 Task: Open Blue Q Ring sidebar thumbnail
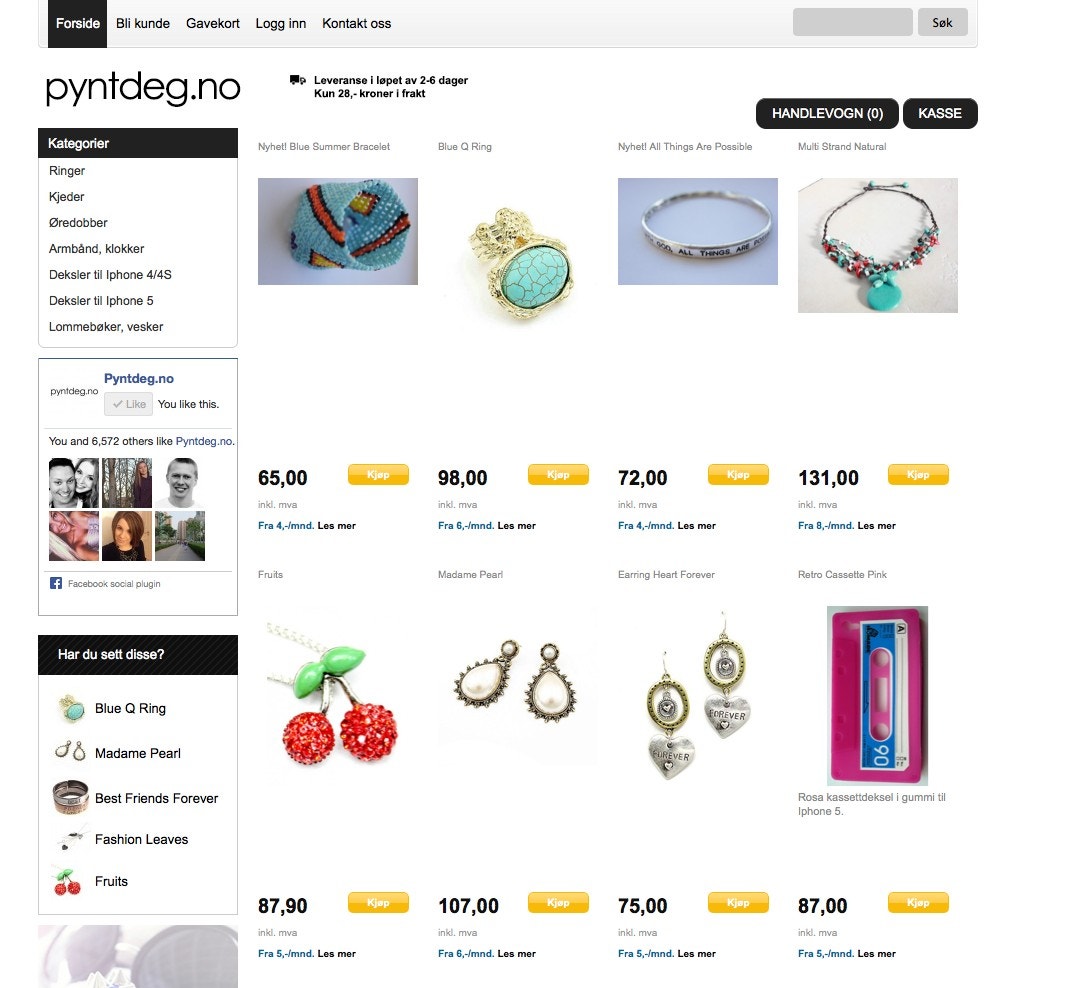(71, 708)
